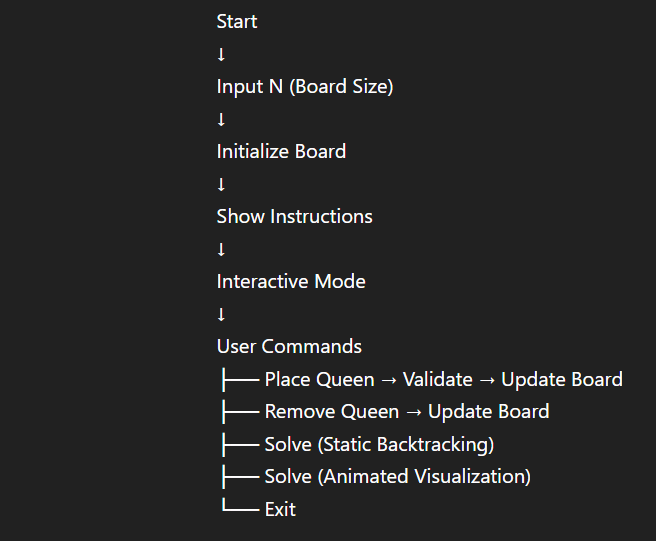Select the "Interactive Mode" step
The height and width of the screenshot is (541, 656).
coord(291,281)
